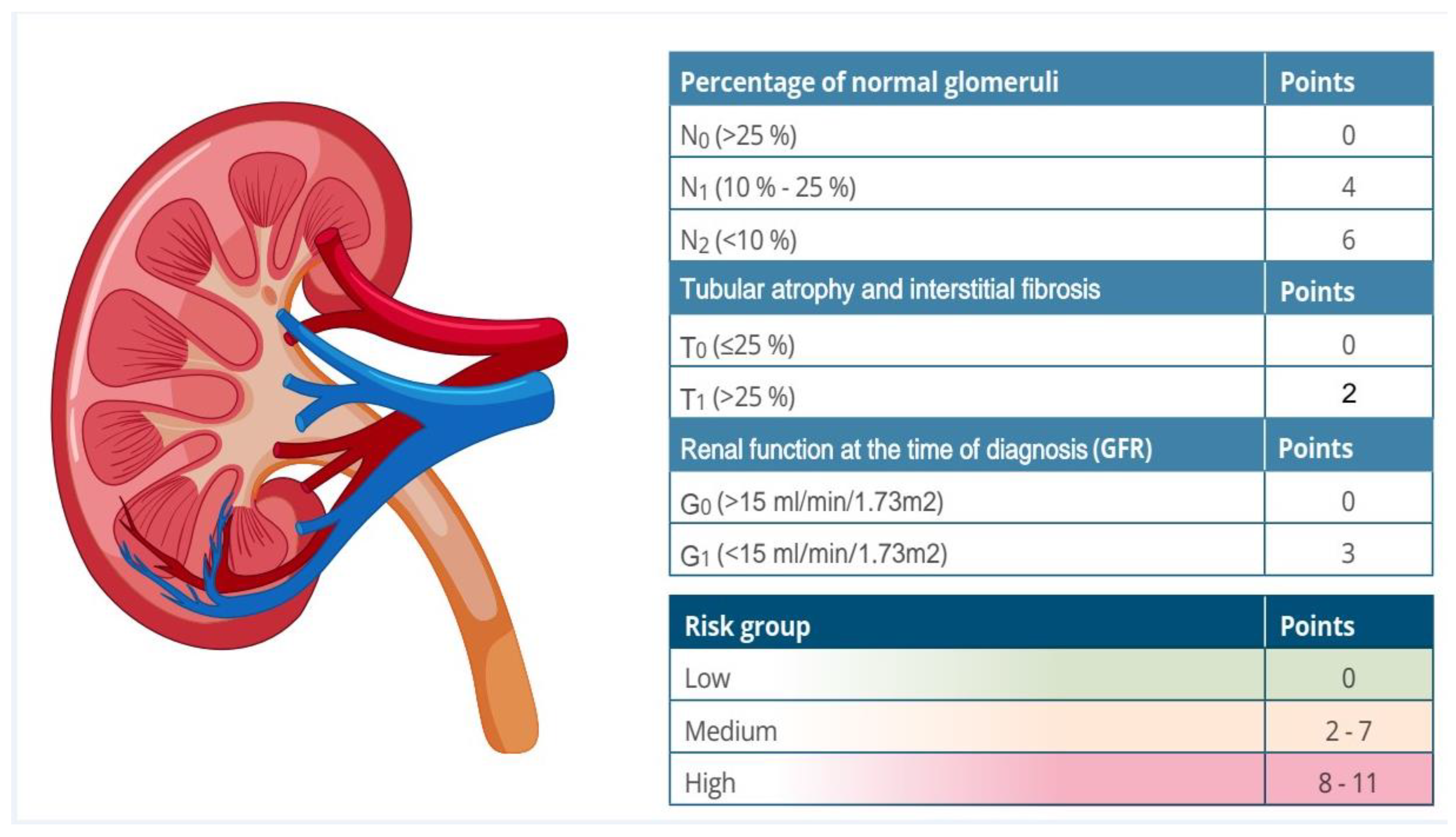1456x837 pixels.
Task: Select the "Percentage of normal glomeruli" header
Action: (868, 82)
